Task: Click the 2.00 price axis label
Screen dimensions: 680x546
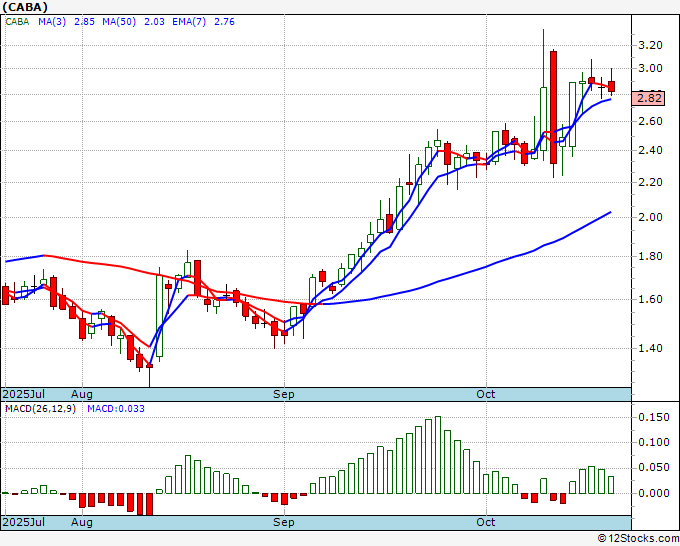Action: (650, 218)
